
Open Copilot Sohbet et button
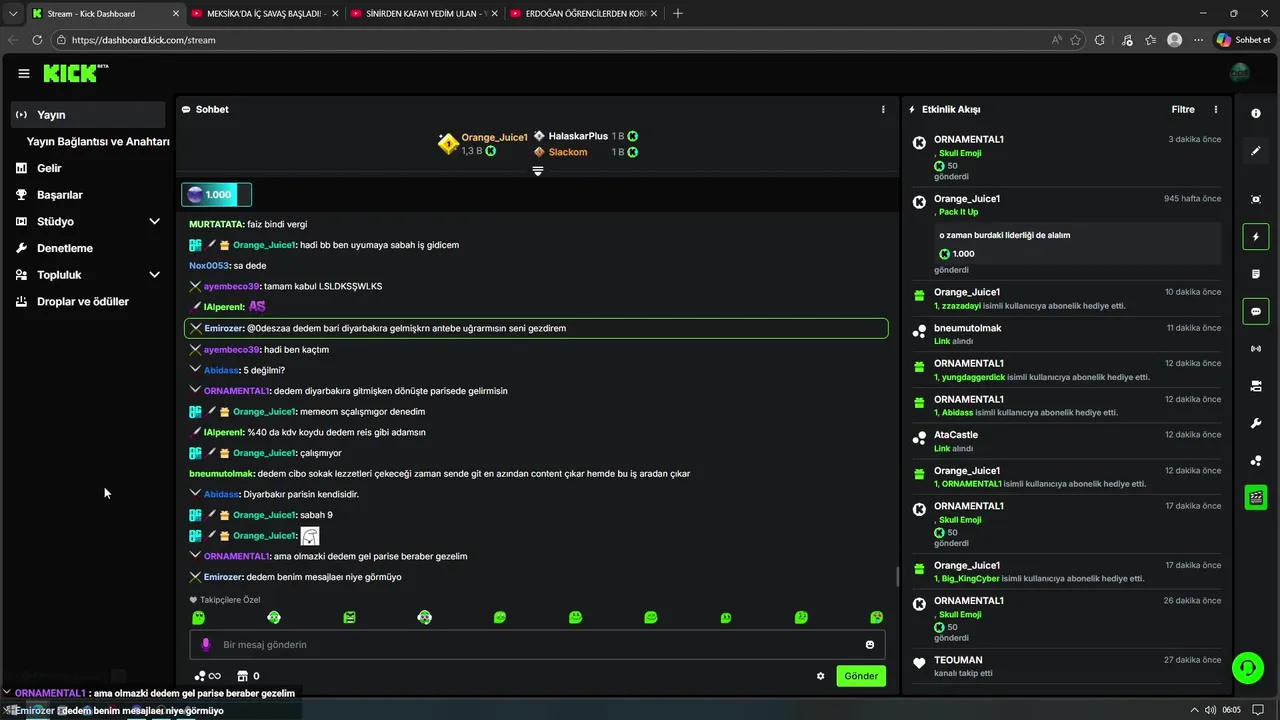tap(1243, 40)
